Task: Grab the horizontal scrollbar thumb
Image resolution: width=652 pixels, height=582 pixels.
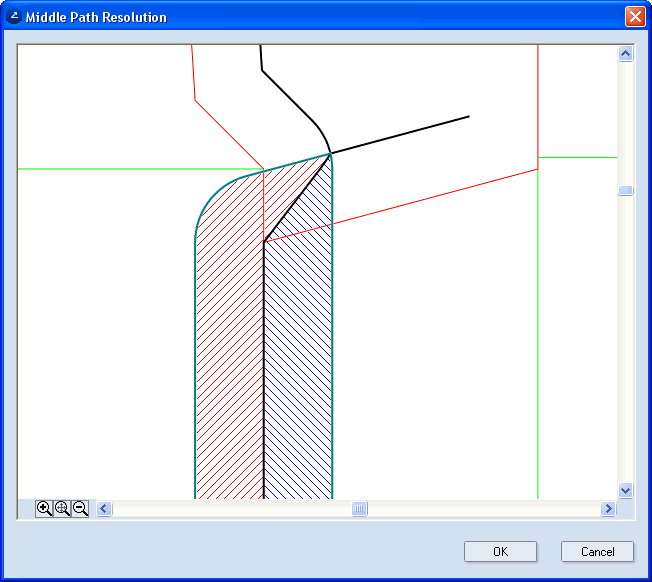Action: (x=360, y=508)
